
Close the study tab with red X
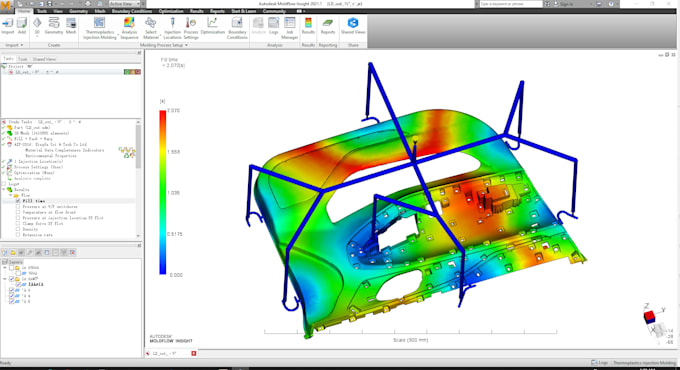pyautogui.click(x=194, y=354)
